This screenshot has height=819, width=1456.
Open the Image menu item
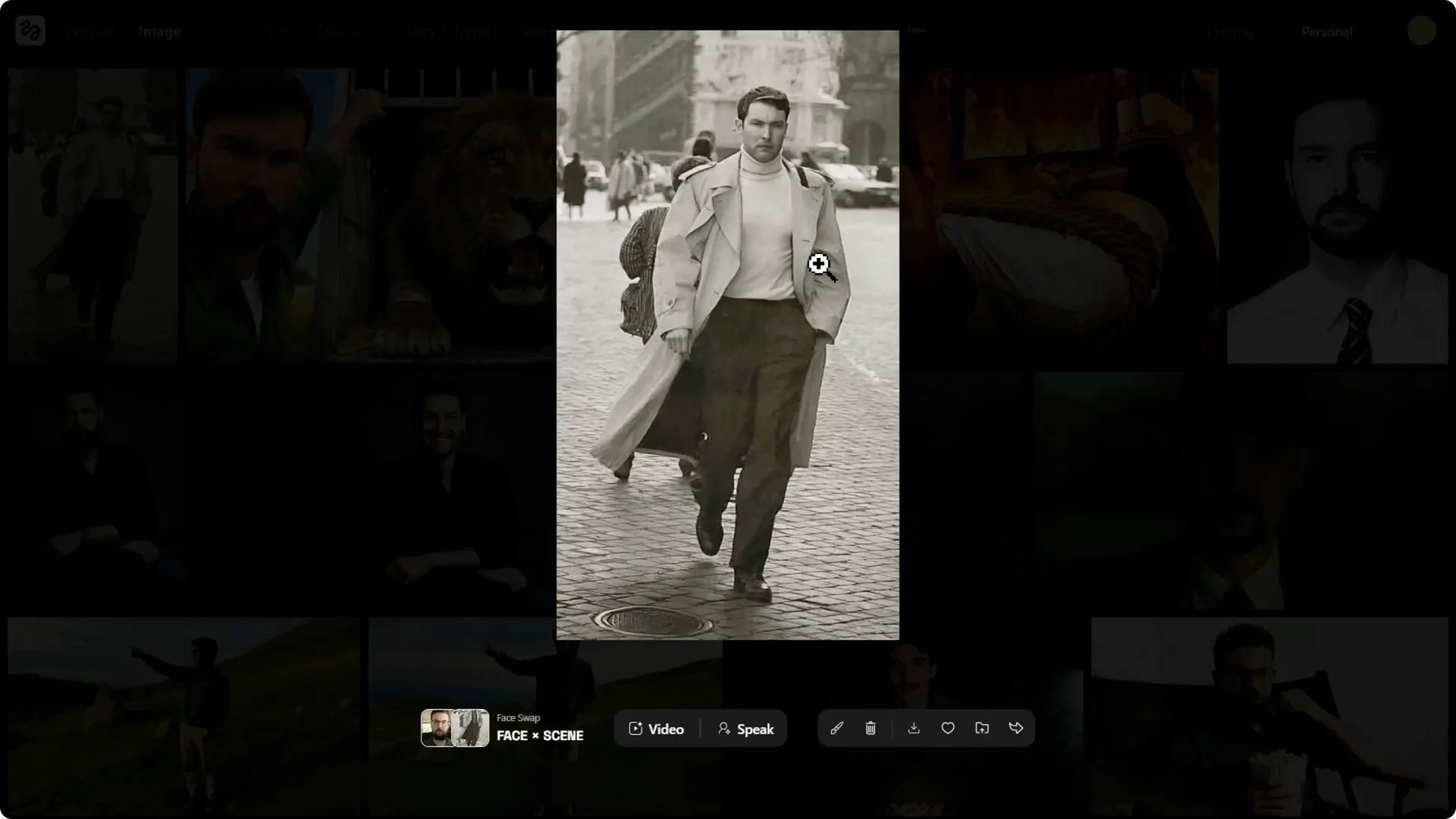159,32
